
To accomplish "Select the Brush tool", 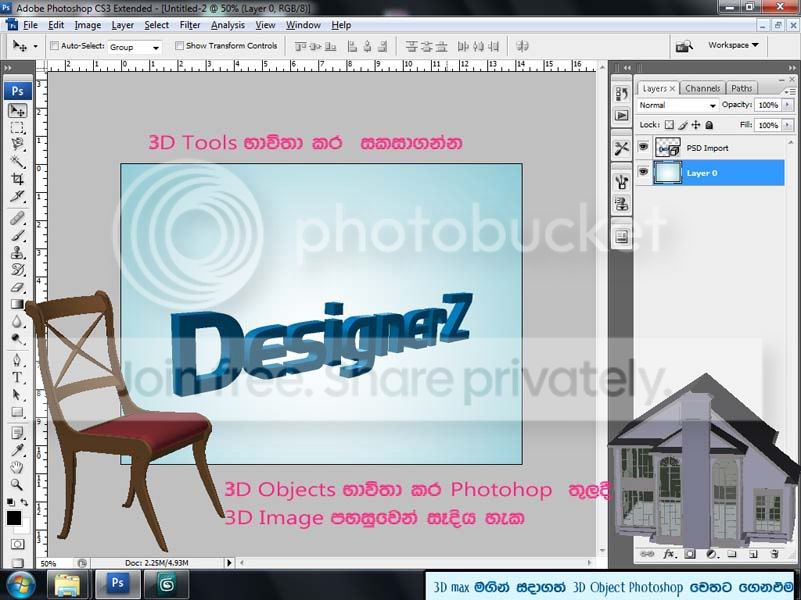I will [x=17, y=235].
